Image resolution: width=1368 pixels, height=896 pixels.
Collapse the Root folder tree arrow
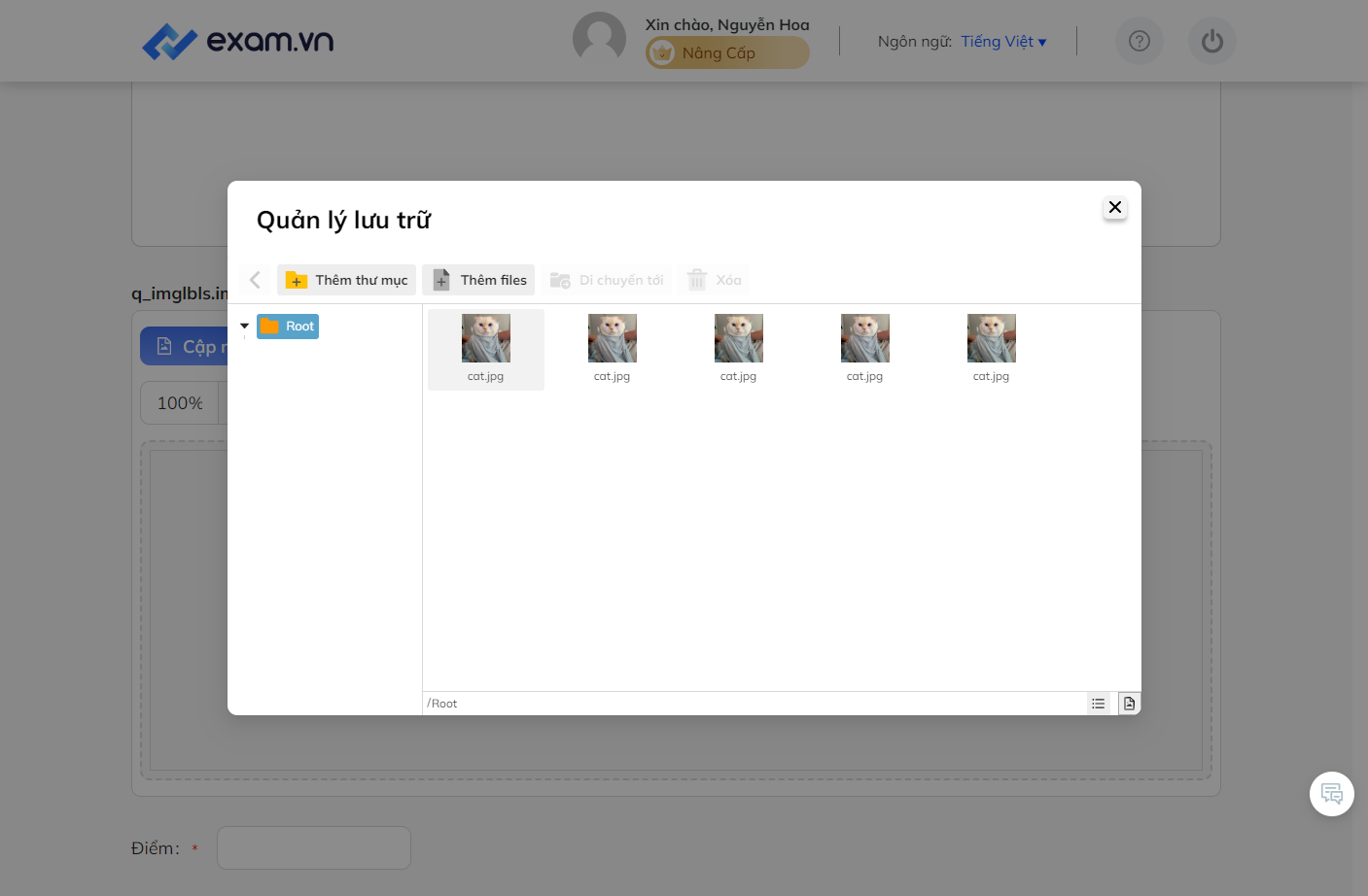[244, 327]
